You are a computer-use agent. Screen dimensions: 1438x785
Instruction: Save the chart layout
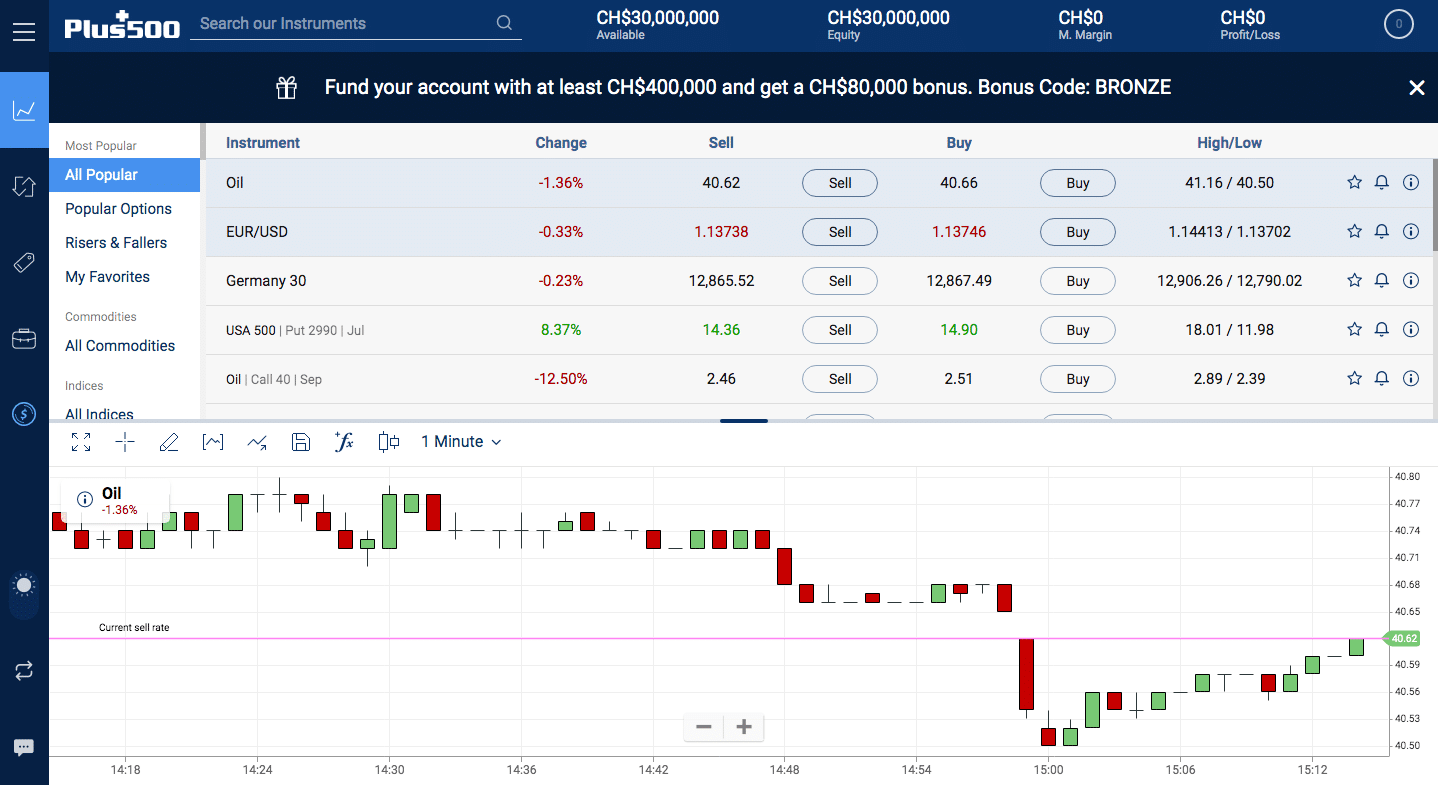(300, 441)
